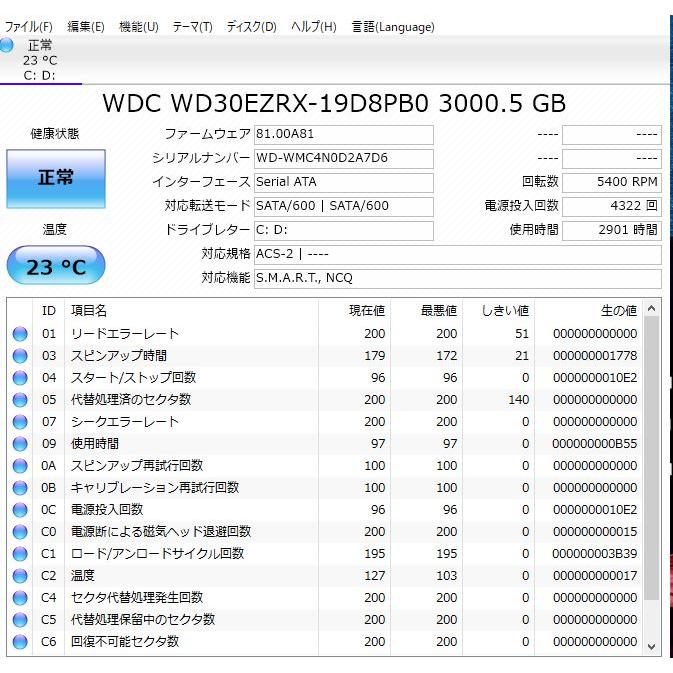Open the 機能(U) menu

click(x=138, y=27)
